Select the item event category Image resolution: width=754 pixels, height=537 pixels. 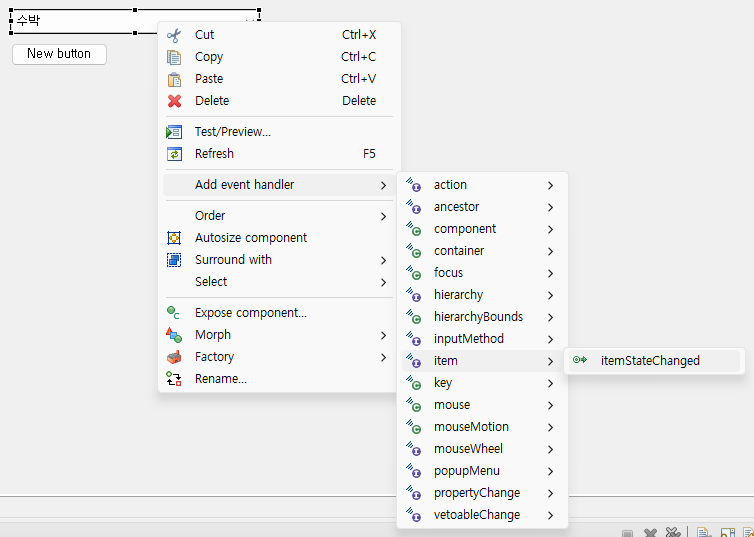tap(482, 361)
